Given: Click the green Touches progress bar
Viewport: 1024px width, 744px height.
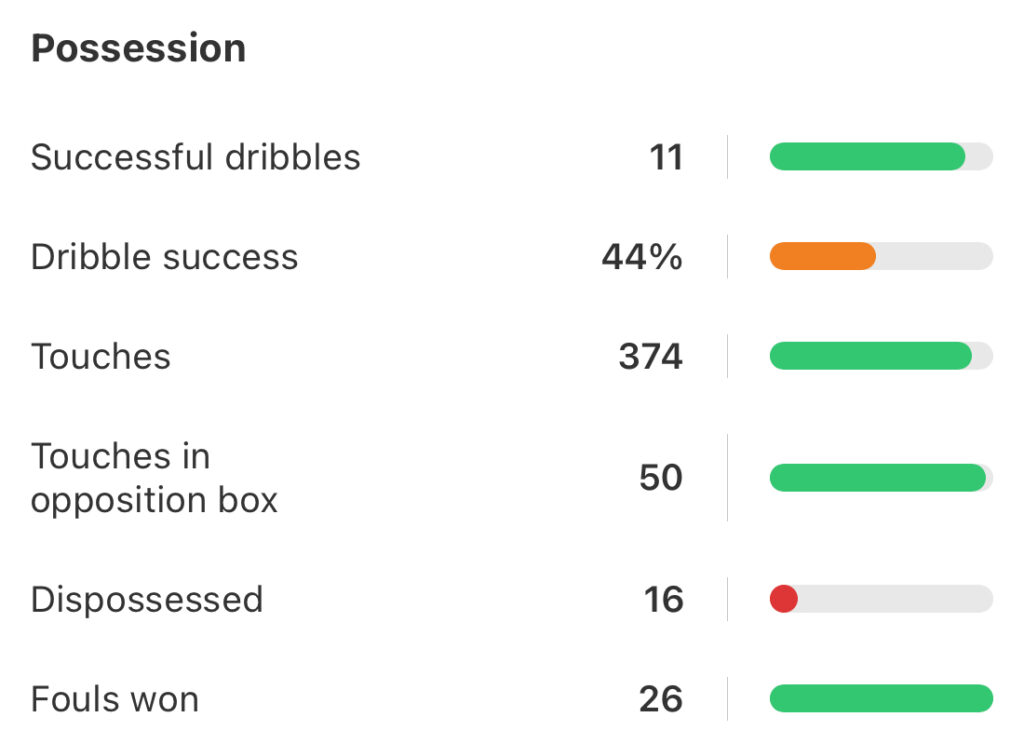Looking at the screenshot, I should (x=870, y=357).
